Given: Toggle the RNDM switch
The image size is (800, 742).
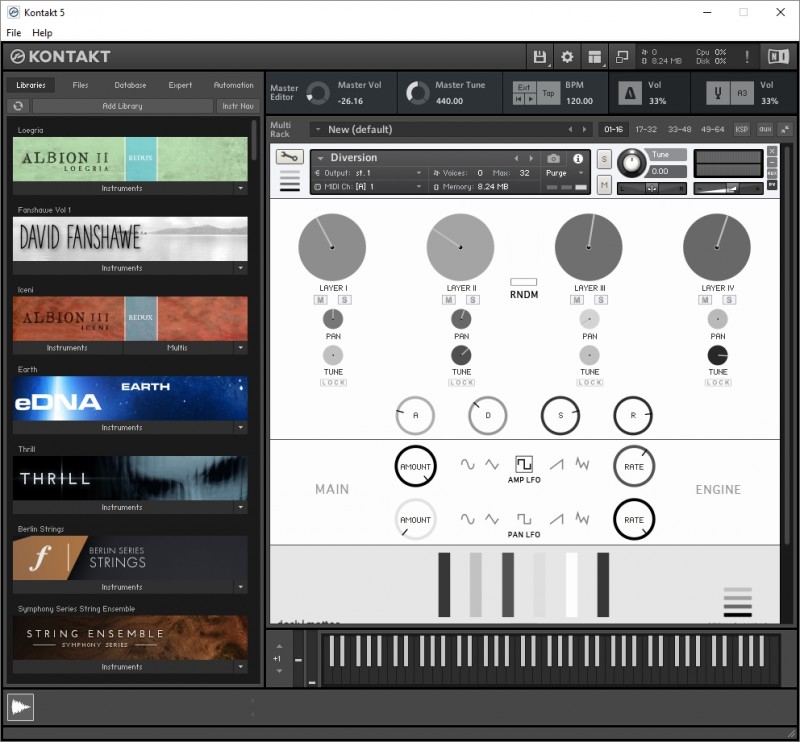Looking at the screenshot, I should (523, 282).
